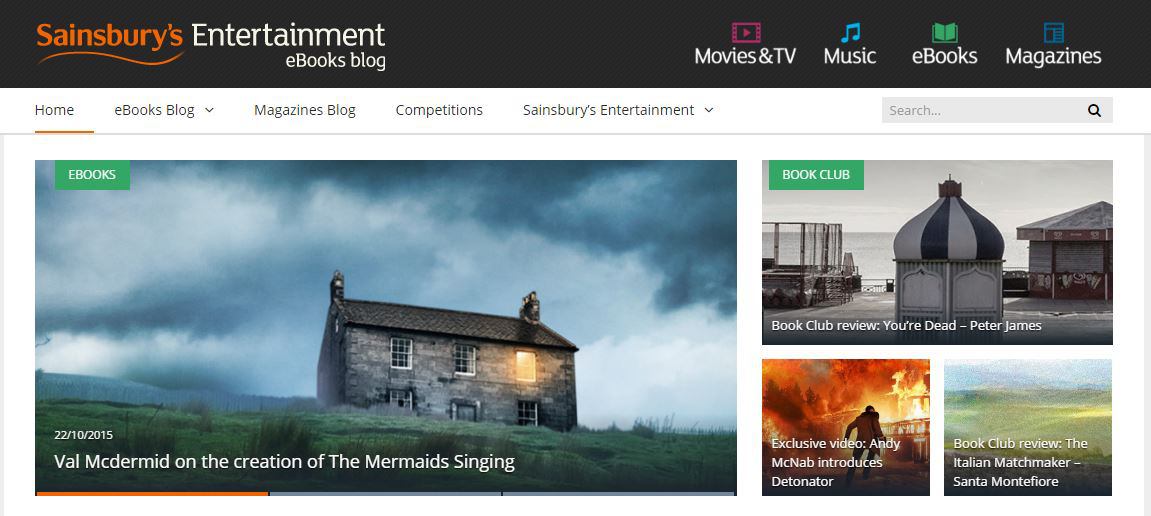The image size is (1151, 516).
Task: Click the Sainsbury's Entertainment logo
Action: (x=211, y=44)
